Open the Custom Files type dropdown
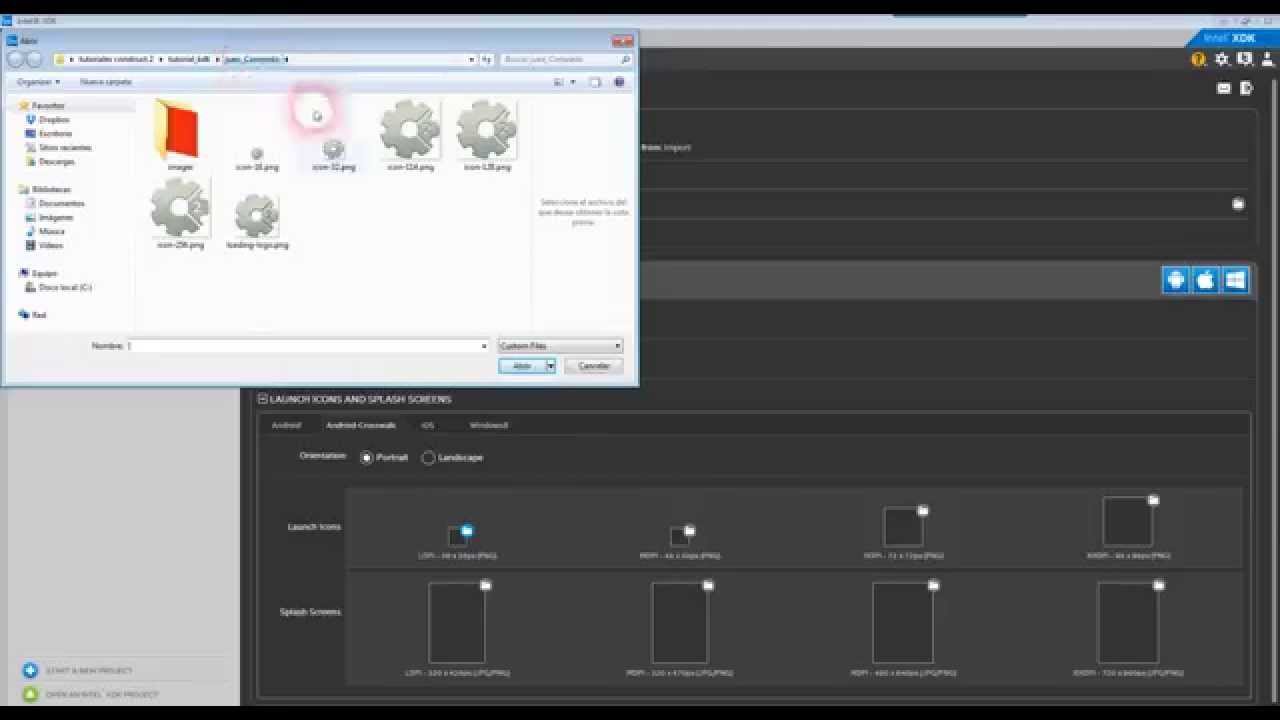1280x720 pixels. 560,346
